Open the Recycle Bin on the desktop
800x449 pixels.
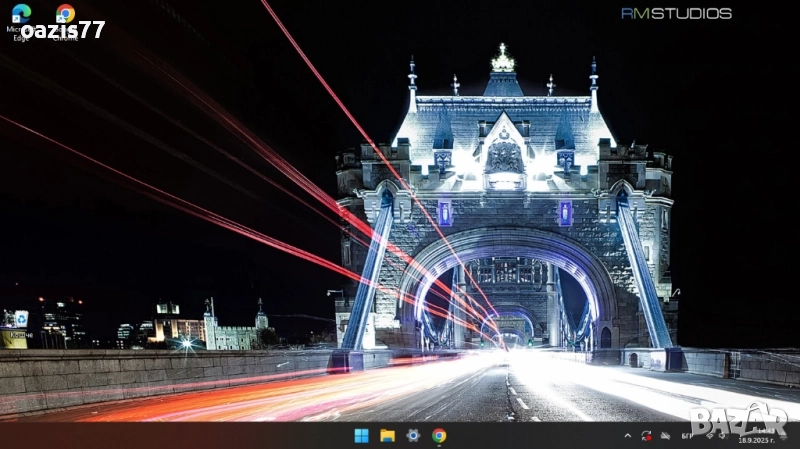click(x=21, y=324)
